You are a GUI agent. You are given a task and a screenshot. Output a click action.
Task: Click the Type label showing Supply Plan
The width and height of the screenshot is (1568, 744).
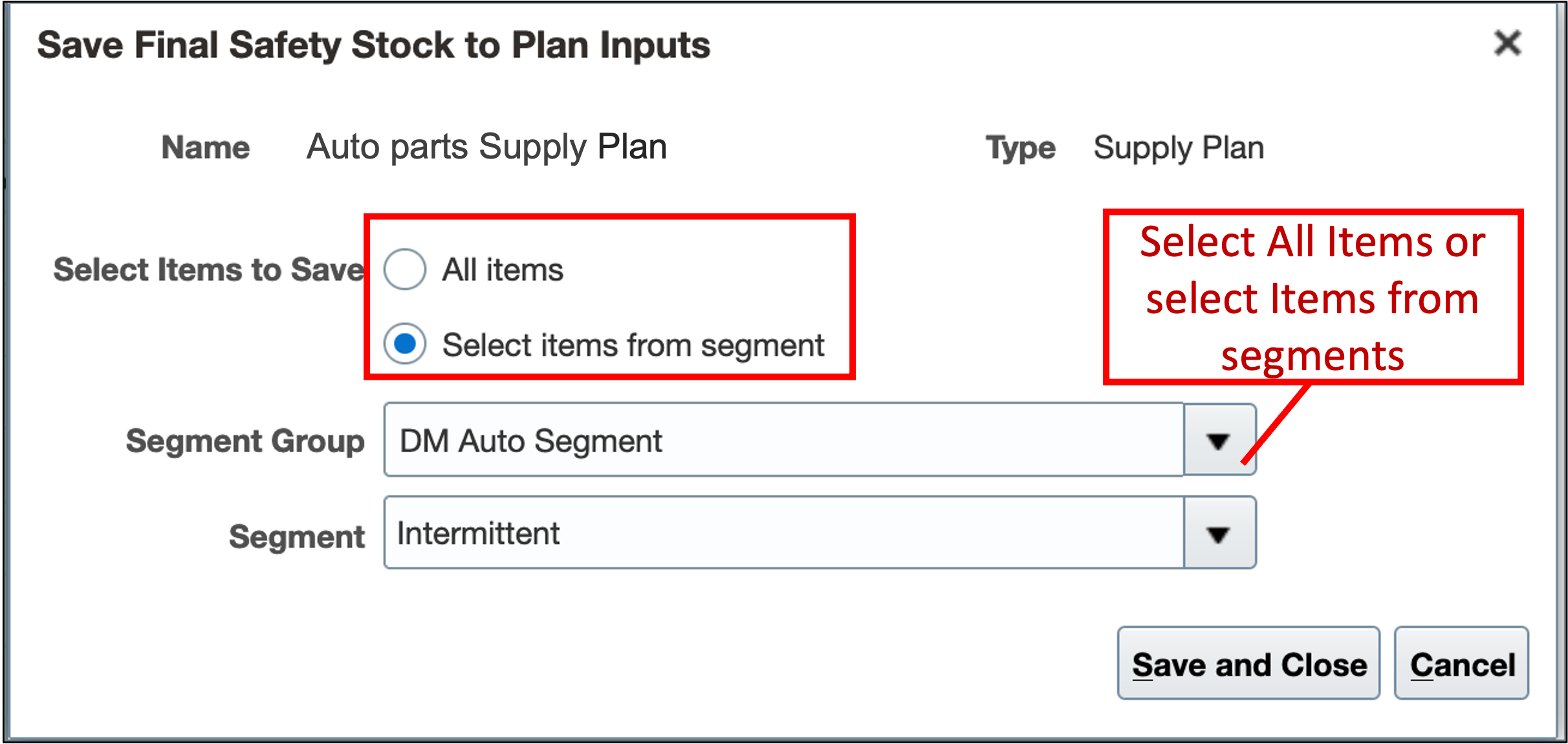click(x=1177, y=146)
